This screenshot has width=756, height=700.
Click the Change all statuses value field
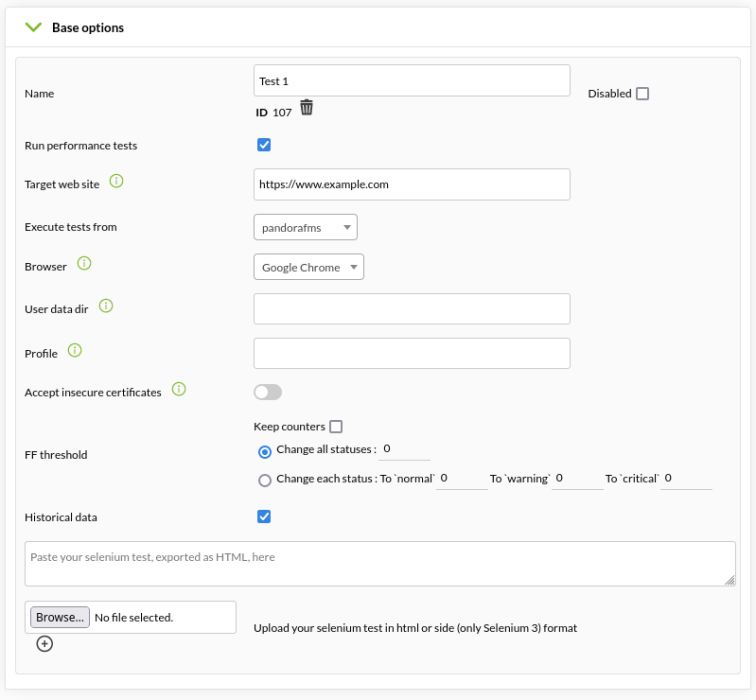pos(404,450)
